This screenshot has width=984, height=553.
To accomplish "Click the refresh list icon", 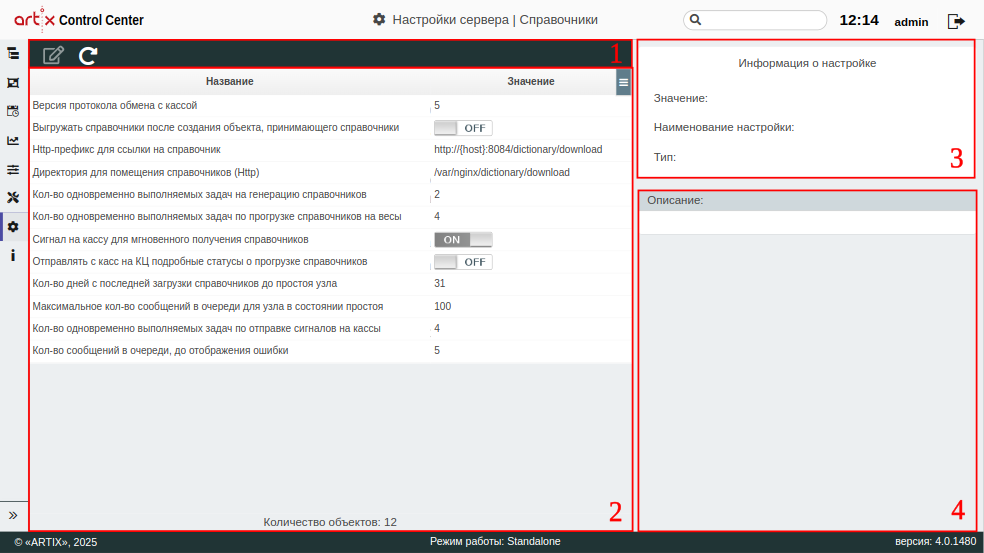I will click(x=89, y=55).
